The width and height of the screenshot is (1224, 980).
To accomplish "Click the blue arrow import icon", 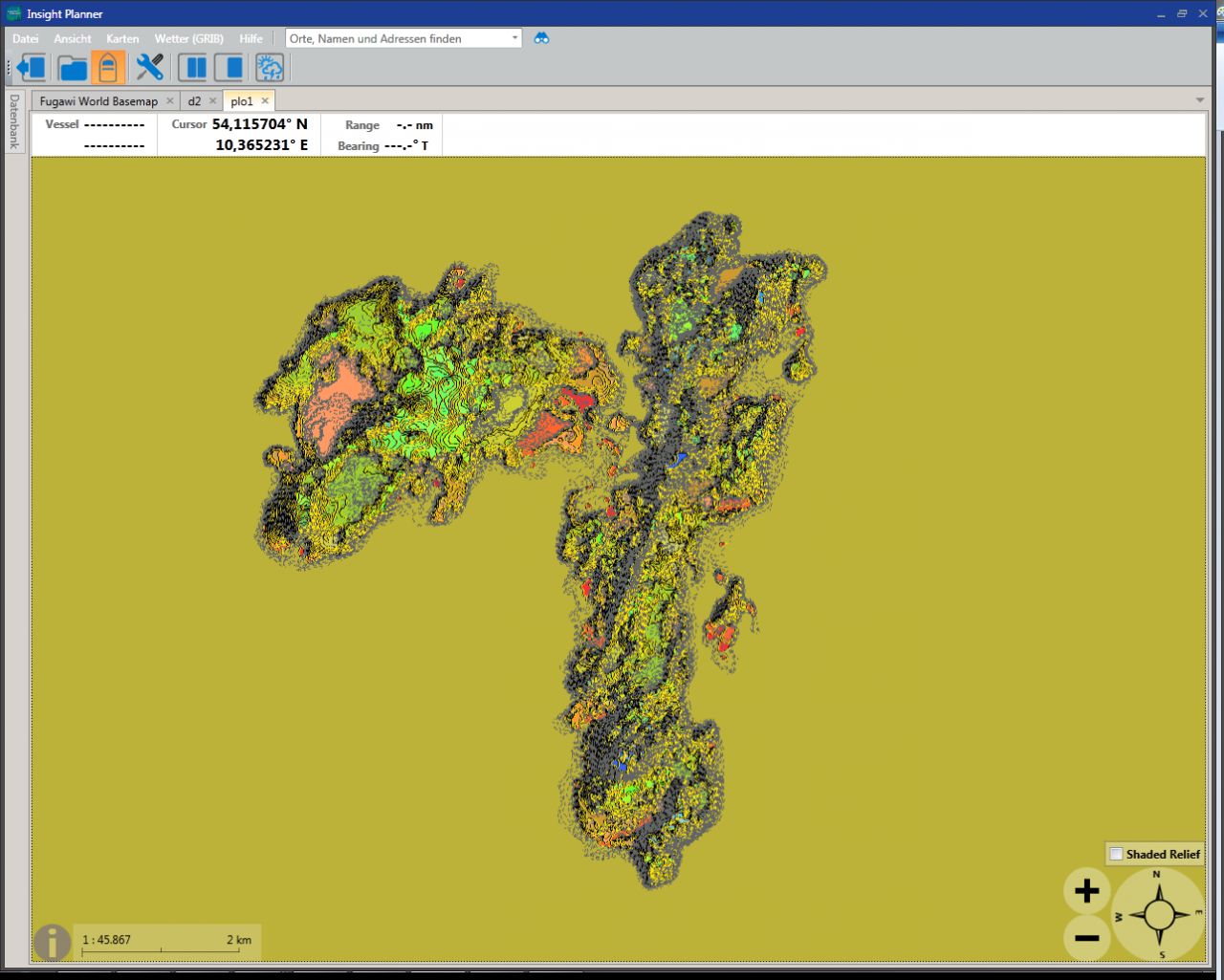I will click(x=32, y=68).
